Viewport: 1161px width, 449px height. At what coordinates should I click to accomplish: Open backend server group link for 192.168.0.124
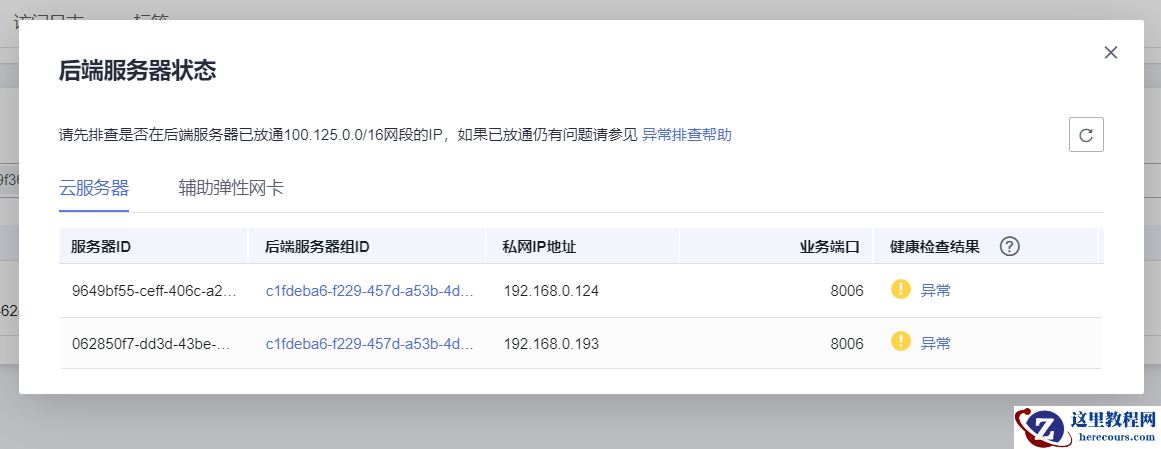pyautogui.click(x=369, y=291)
